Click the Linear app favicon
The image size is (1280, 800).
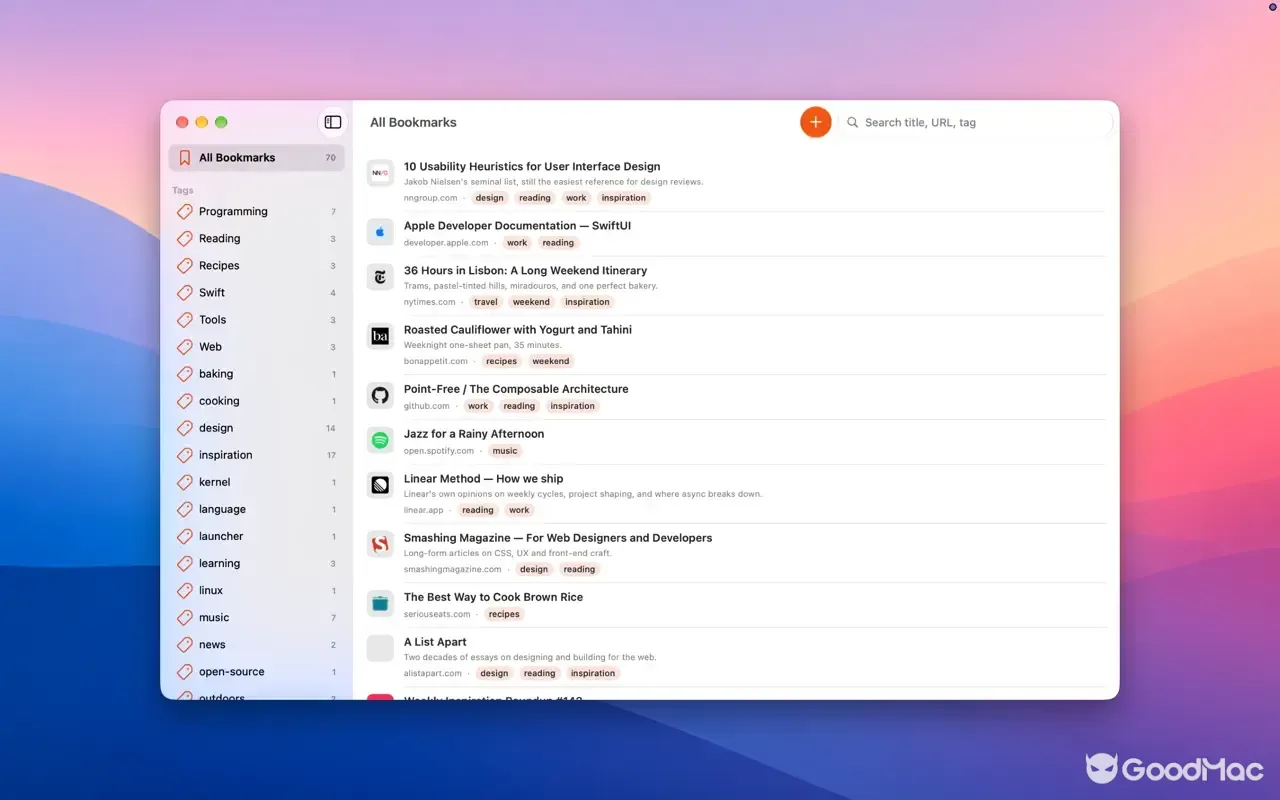coord(380,485)
